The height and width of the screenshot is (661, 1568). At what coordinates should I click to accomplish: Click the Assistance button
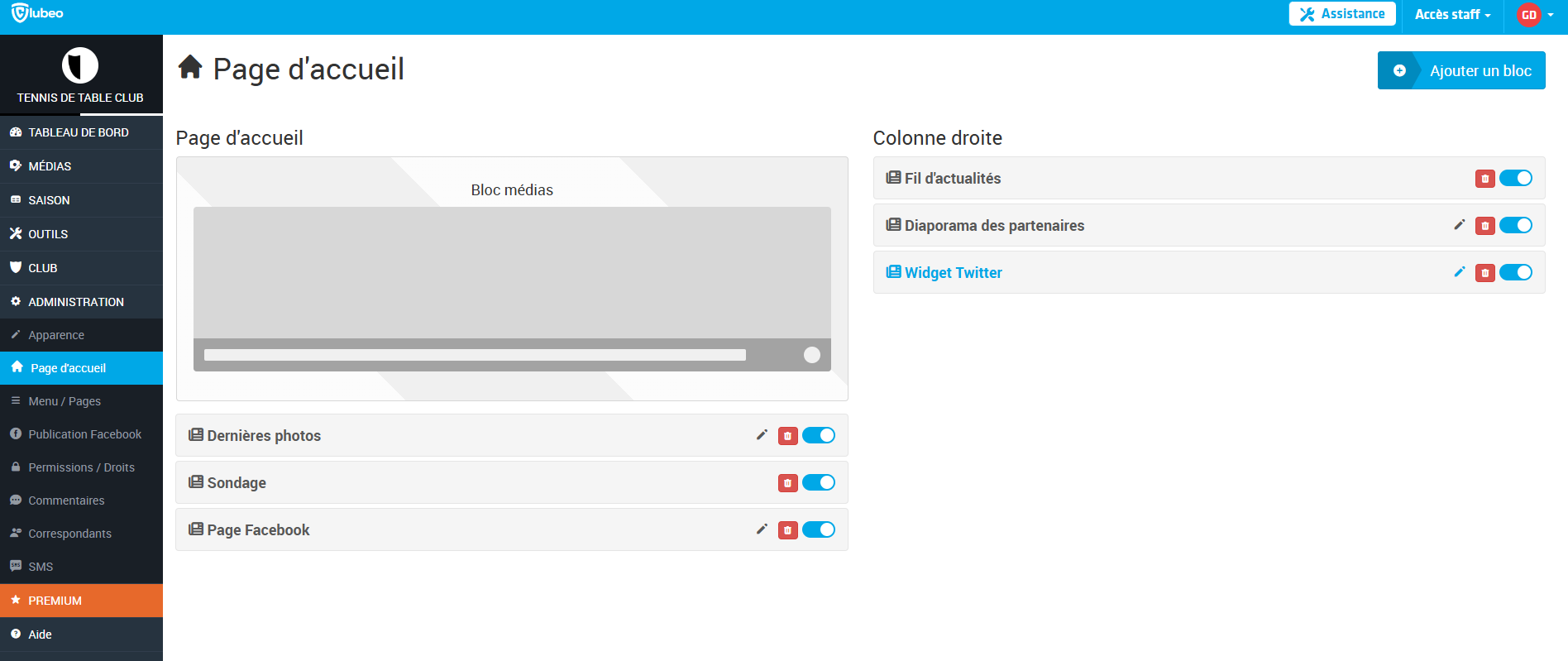[x=1342, y=14]
